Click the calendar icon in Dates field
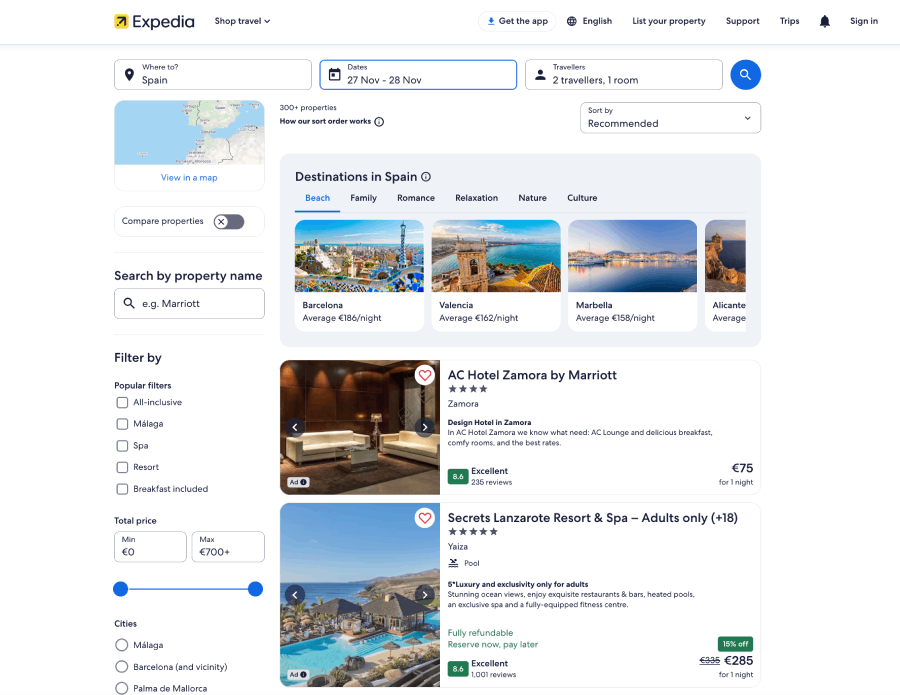The height and width of the screenshot is (695, 900). pyautogui.click(x=334, y=74)
